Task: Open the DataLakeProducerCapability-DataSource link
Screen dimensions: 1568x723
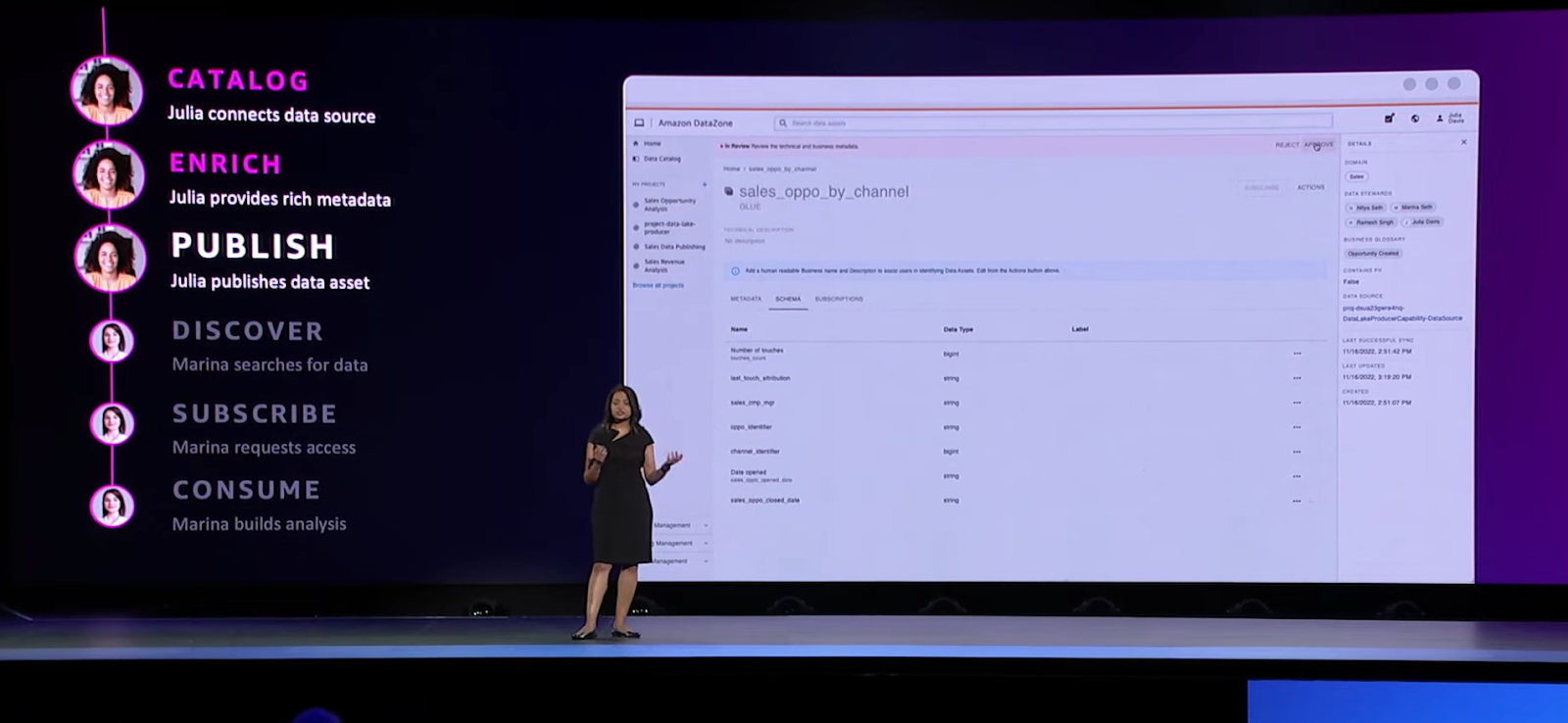Action: (1401, 313)
